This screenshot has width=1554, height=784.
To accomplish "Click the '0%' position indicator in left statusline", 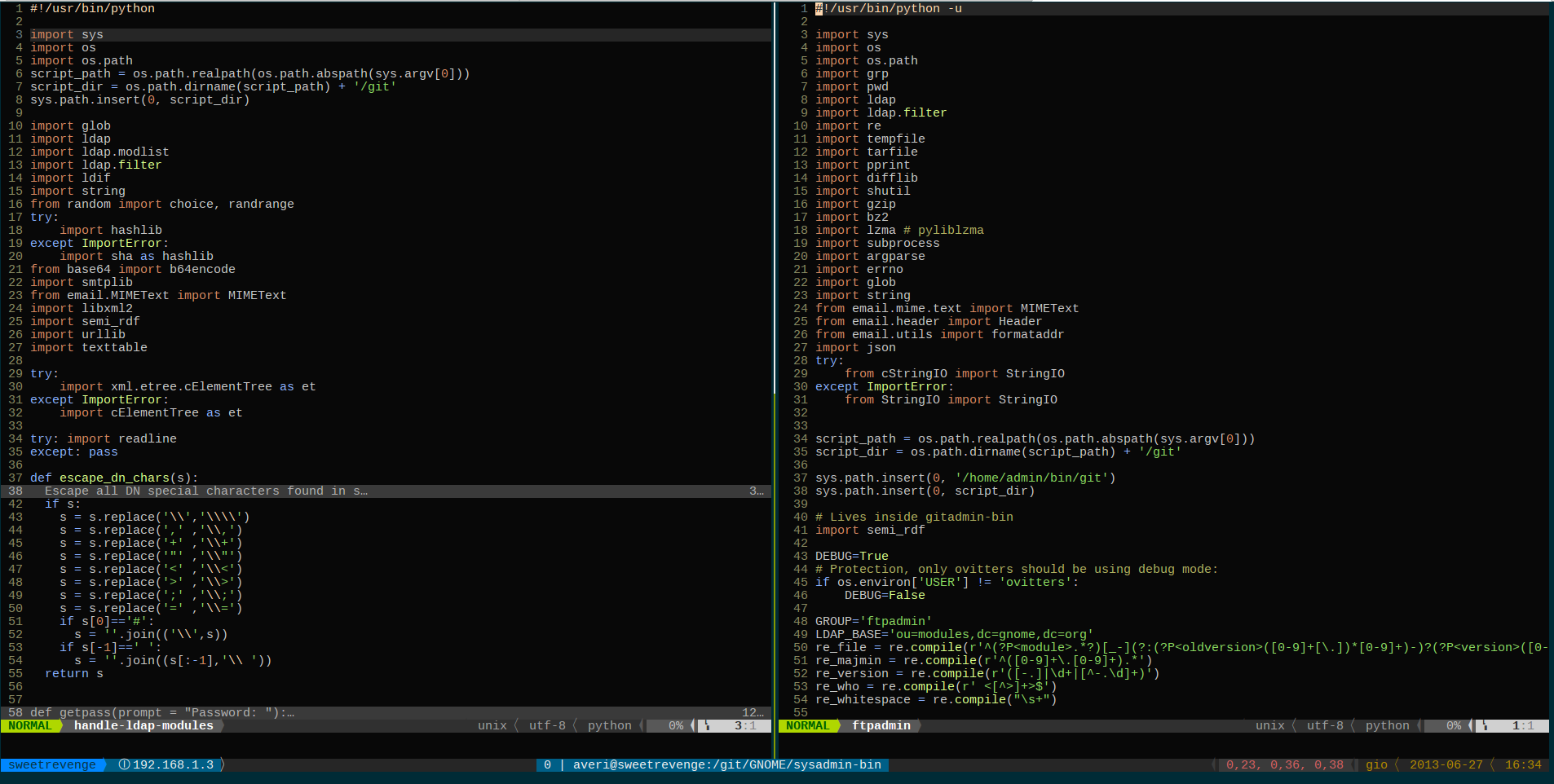I will [676, 725].
